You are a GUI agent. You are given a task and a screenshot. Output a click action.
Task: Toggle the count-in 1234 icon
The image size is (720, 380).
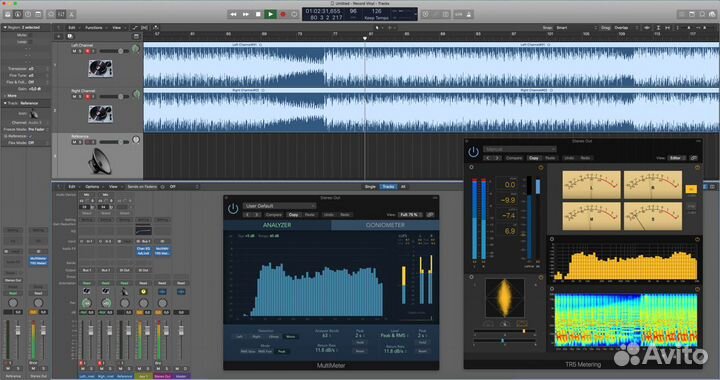click(458, 14)
